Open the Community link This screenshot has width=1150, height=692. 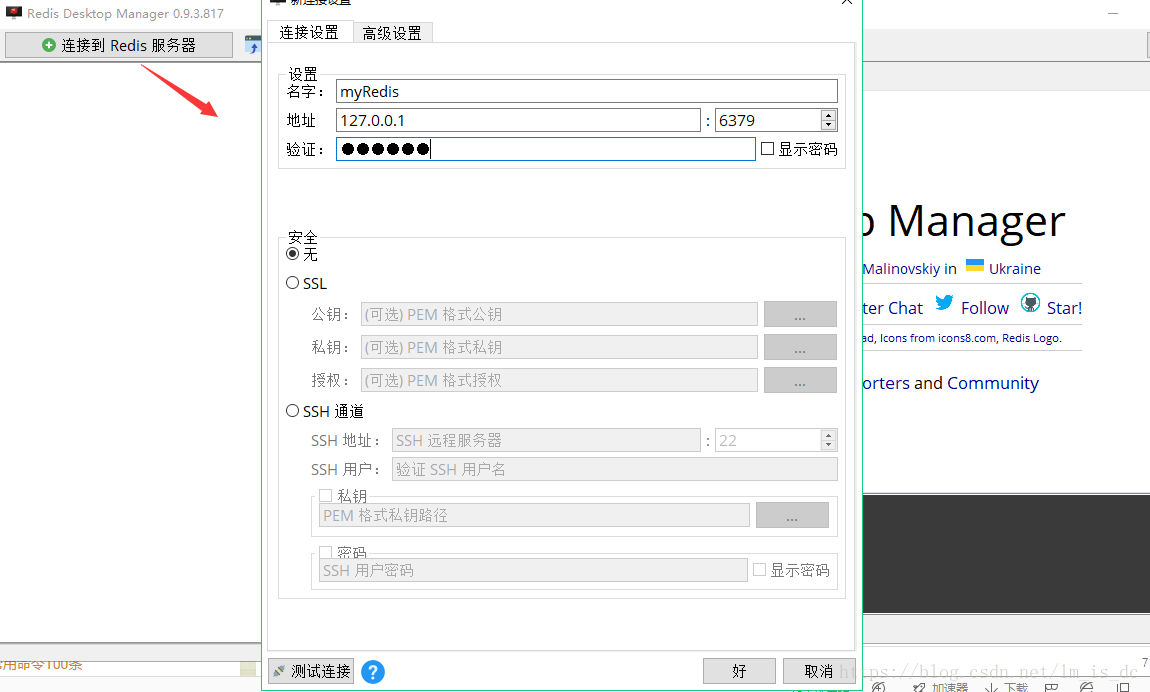(x=992, y=383)
